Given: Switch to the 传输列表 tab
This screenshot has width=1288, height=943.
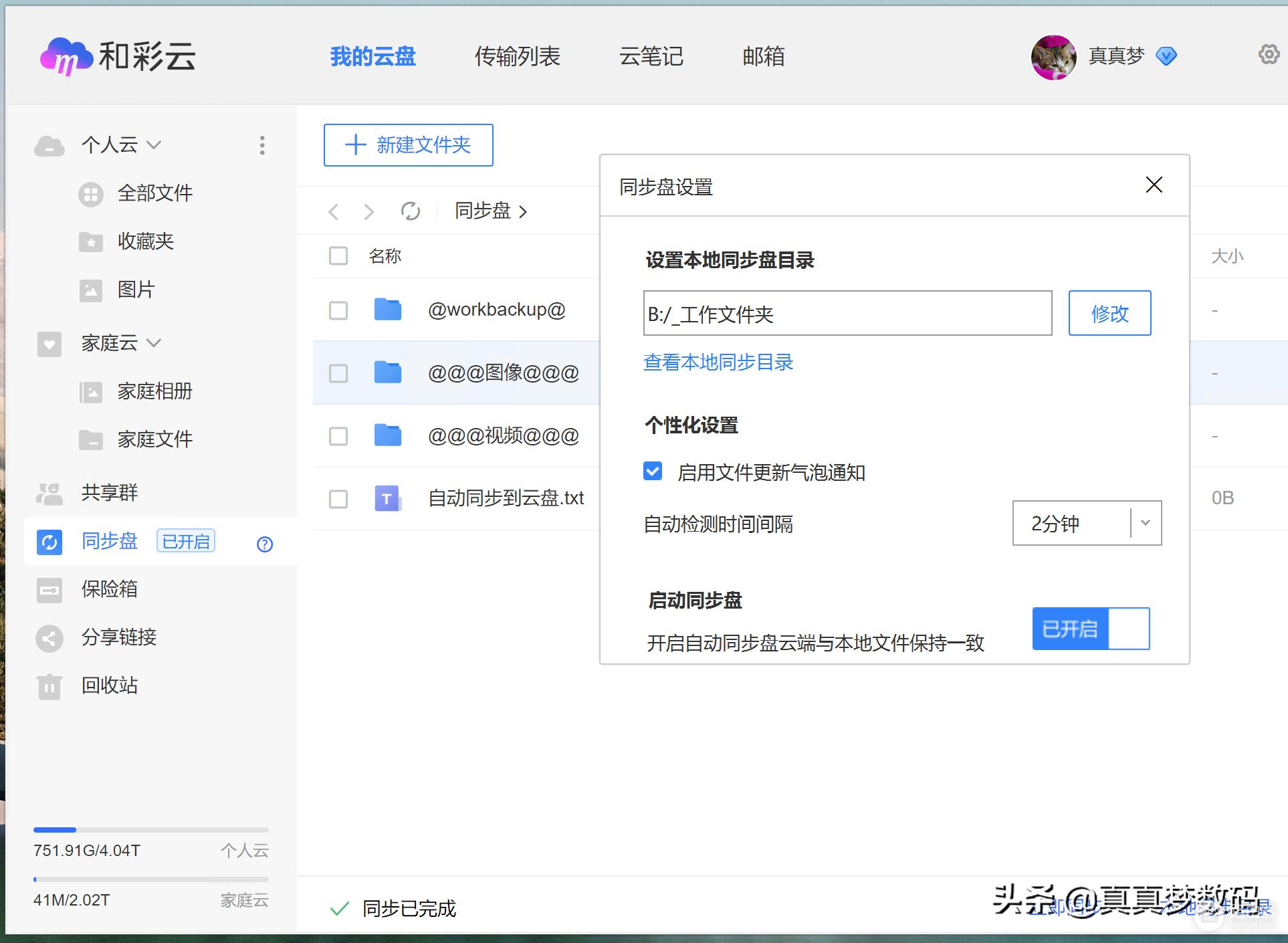Looking at the screenshot, I should (517, 56).
